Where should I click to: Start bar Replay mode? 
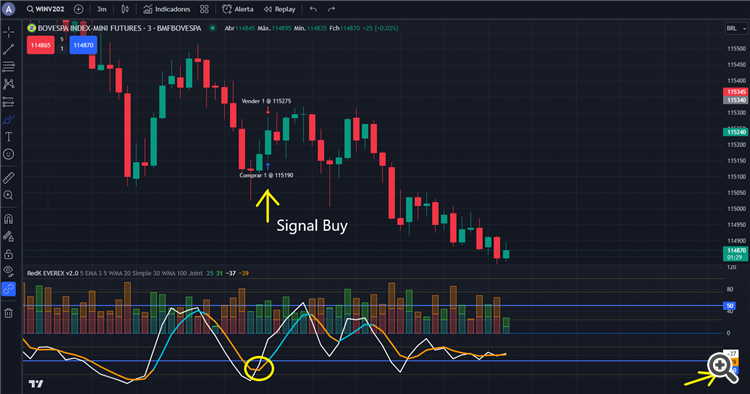[x=279, y=9]
